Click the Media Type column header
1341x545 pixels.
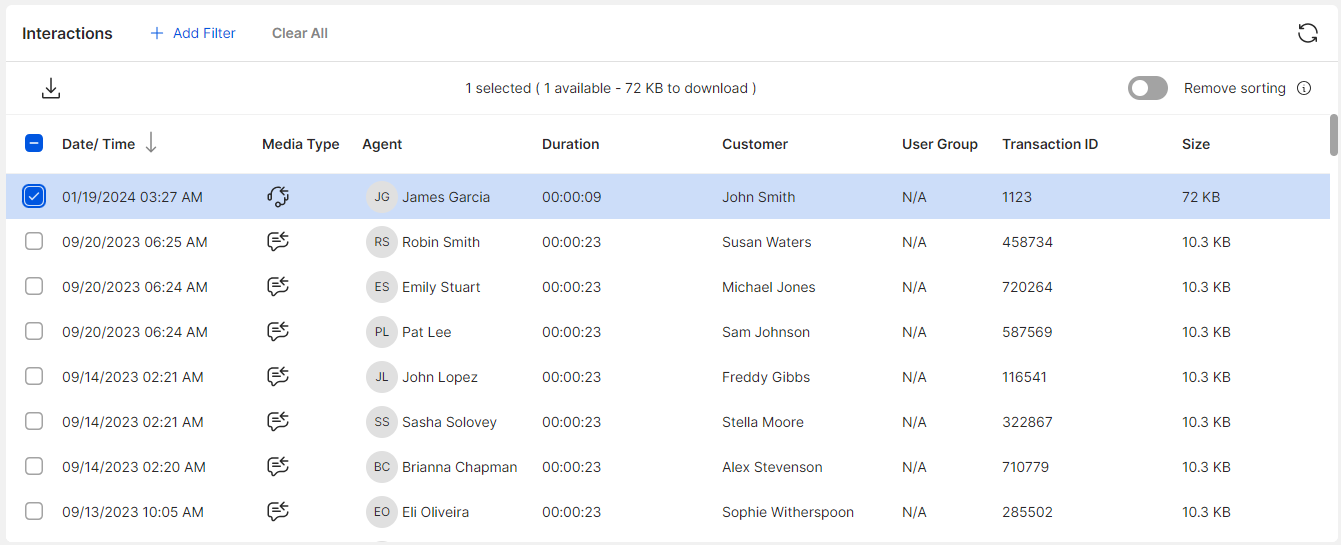click(x=301, y=144)
